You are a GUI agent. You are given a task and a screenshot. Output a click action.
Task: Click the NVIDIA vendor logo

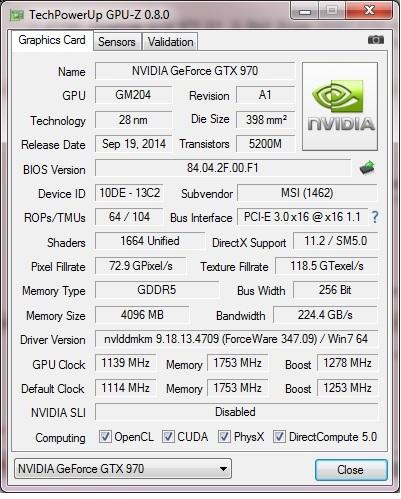pyautogui.click(x=340, y=106)
